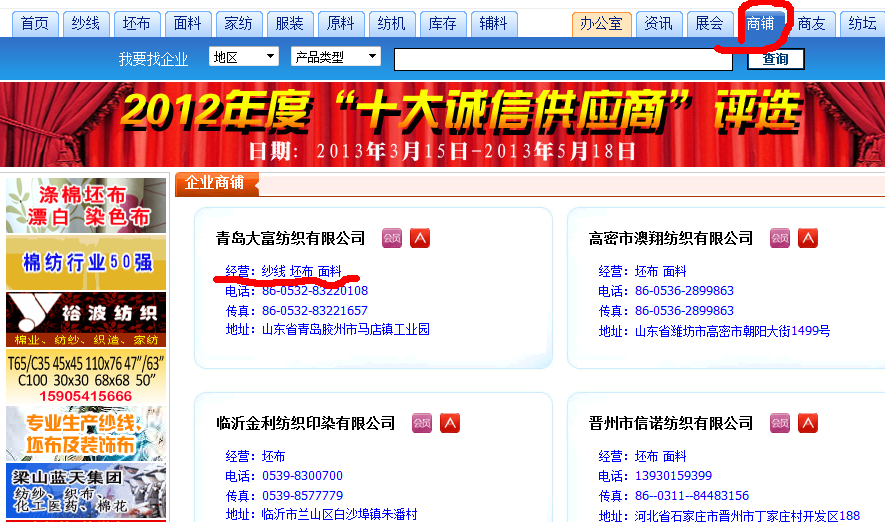Open the 纱线 navigation tab
The height and width of the screenshot is (522, 885).
[x=87, y=24]
